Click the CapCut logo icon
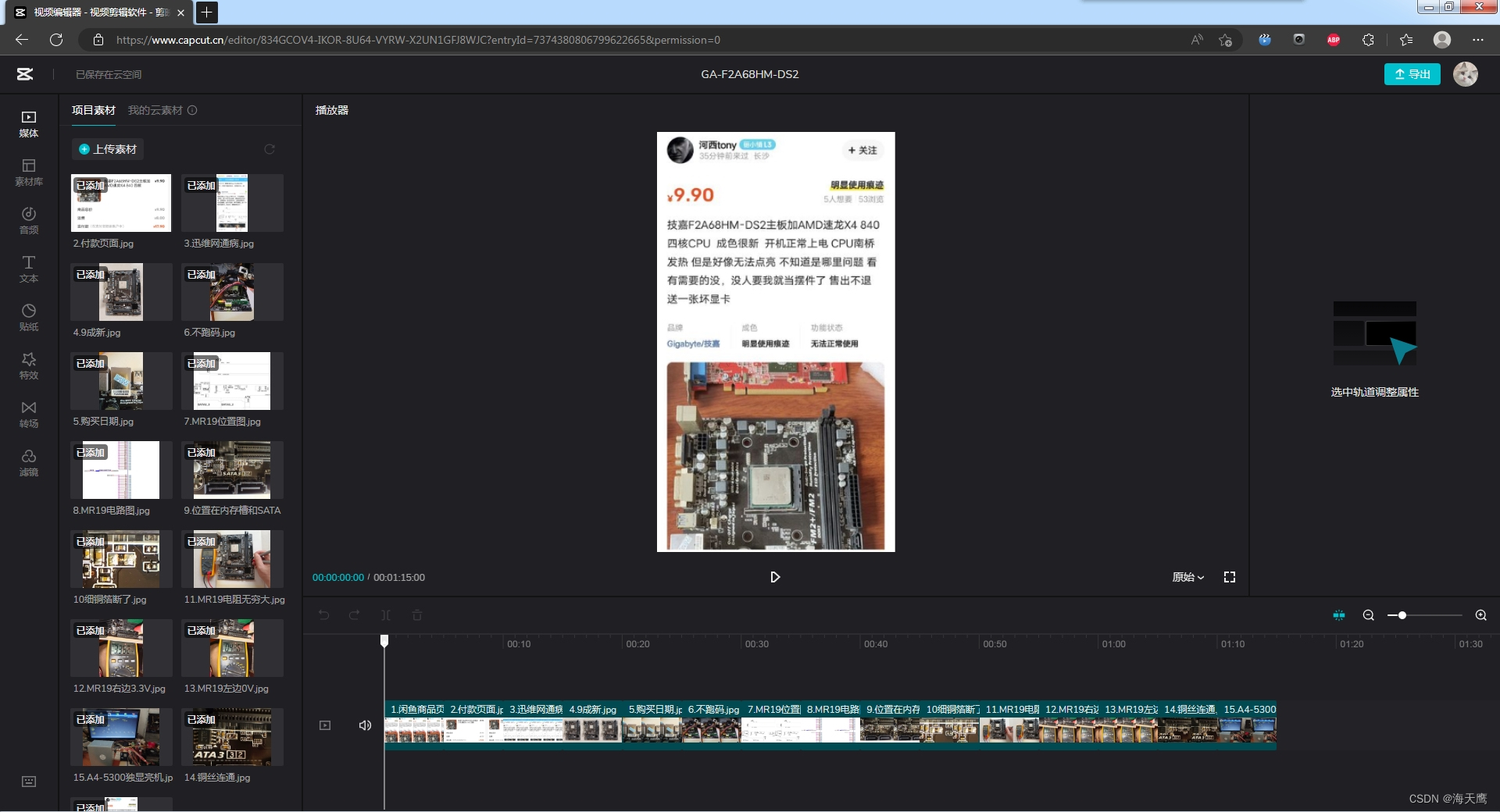 (25, 74)
